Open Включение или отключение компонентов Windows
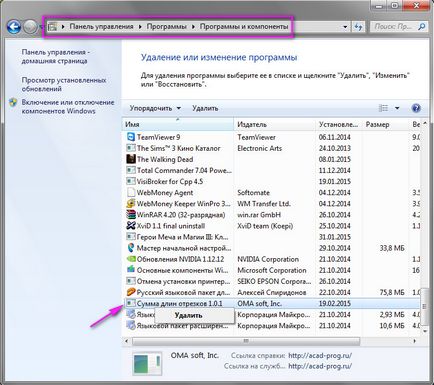 tap(68, 107)
